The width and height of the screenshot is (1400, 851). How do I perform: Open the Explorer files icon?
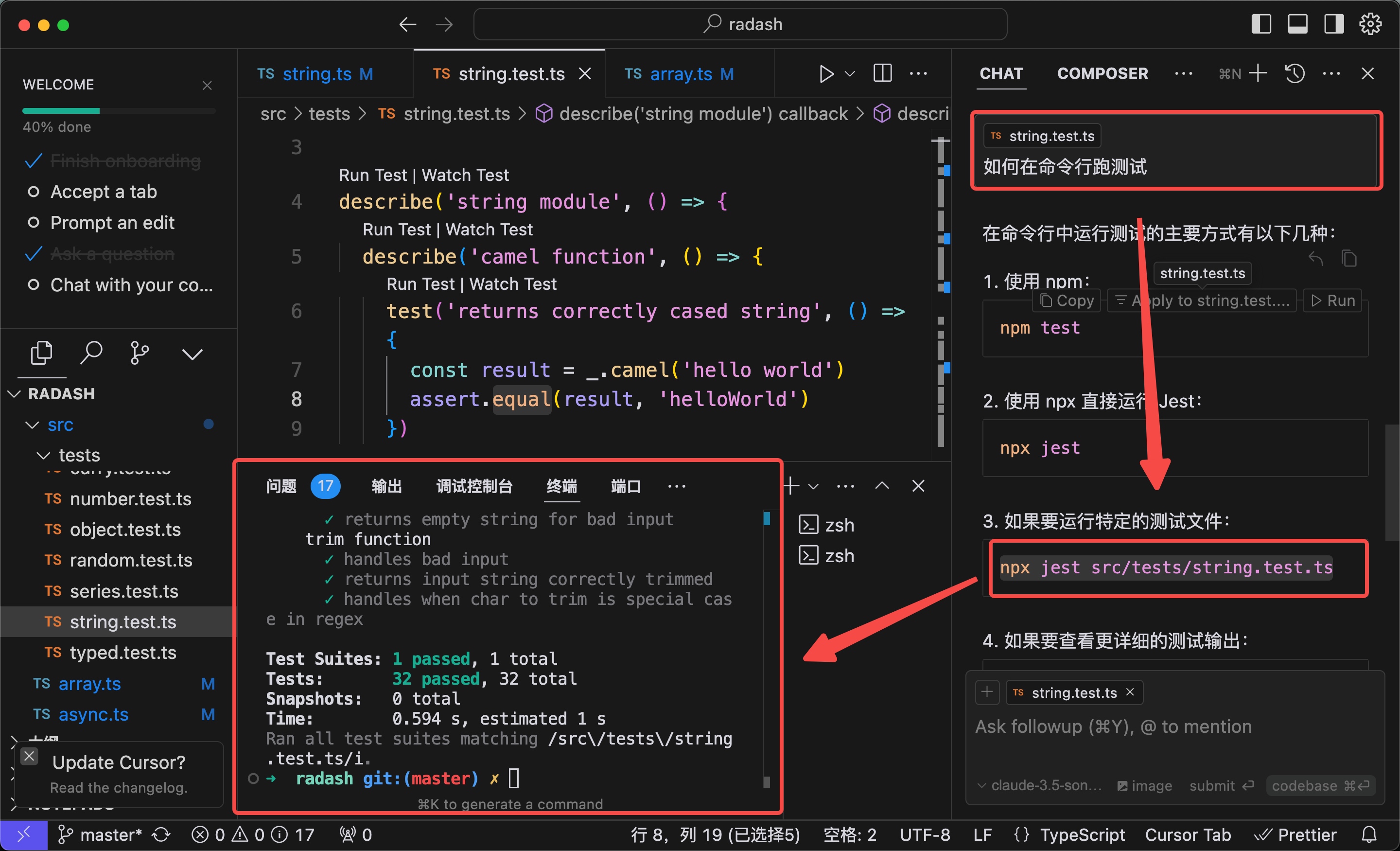coord(41,353)
